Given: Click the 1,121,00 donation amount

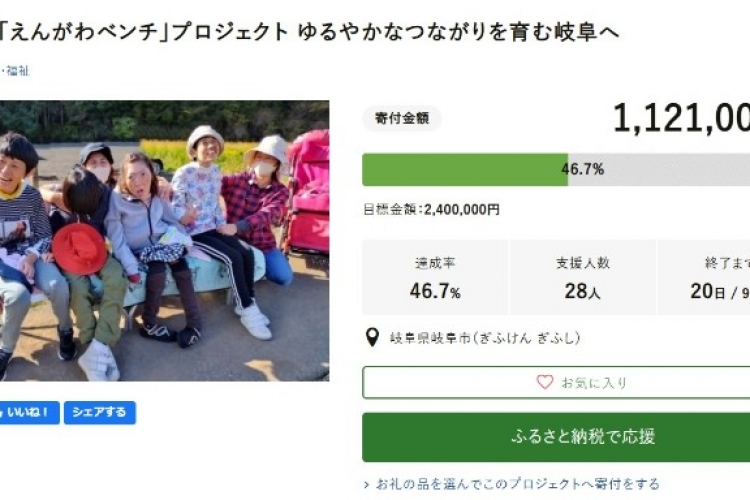Looking at the screenshot, I should click(680, 119).
